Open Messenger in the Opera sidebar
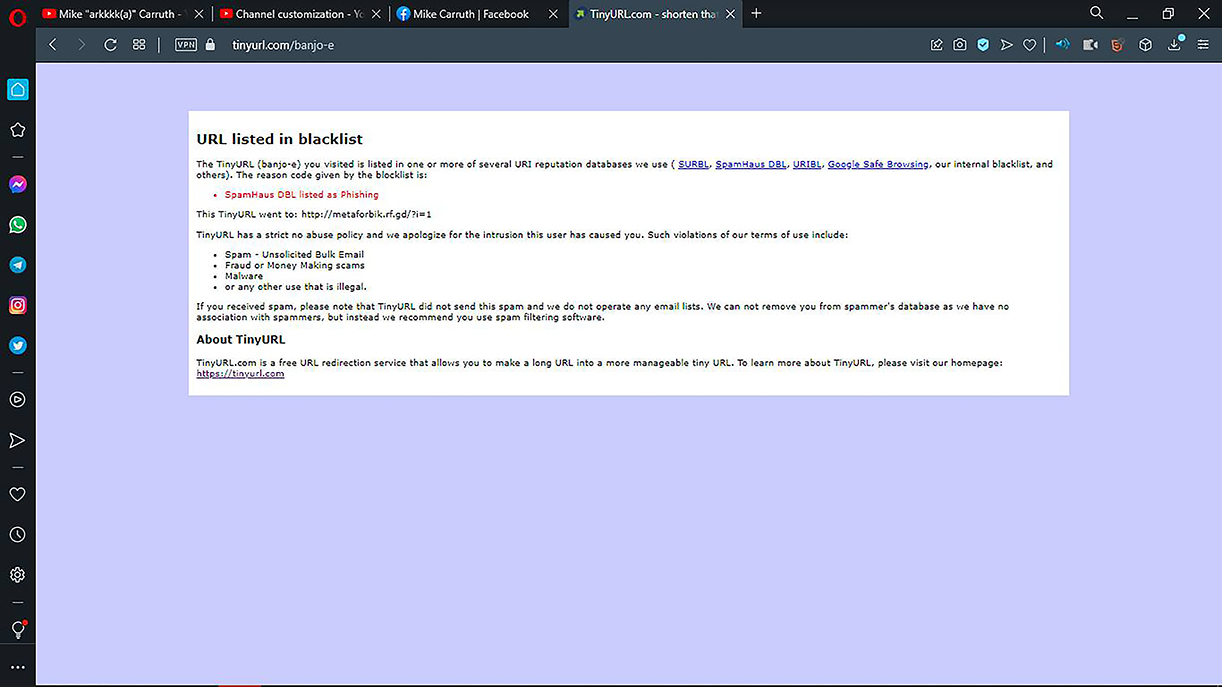 (x=17, y=185)
